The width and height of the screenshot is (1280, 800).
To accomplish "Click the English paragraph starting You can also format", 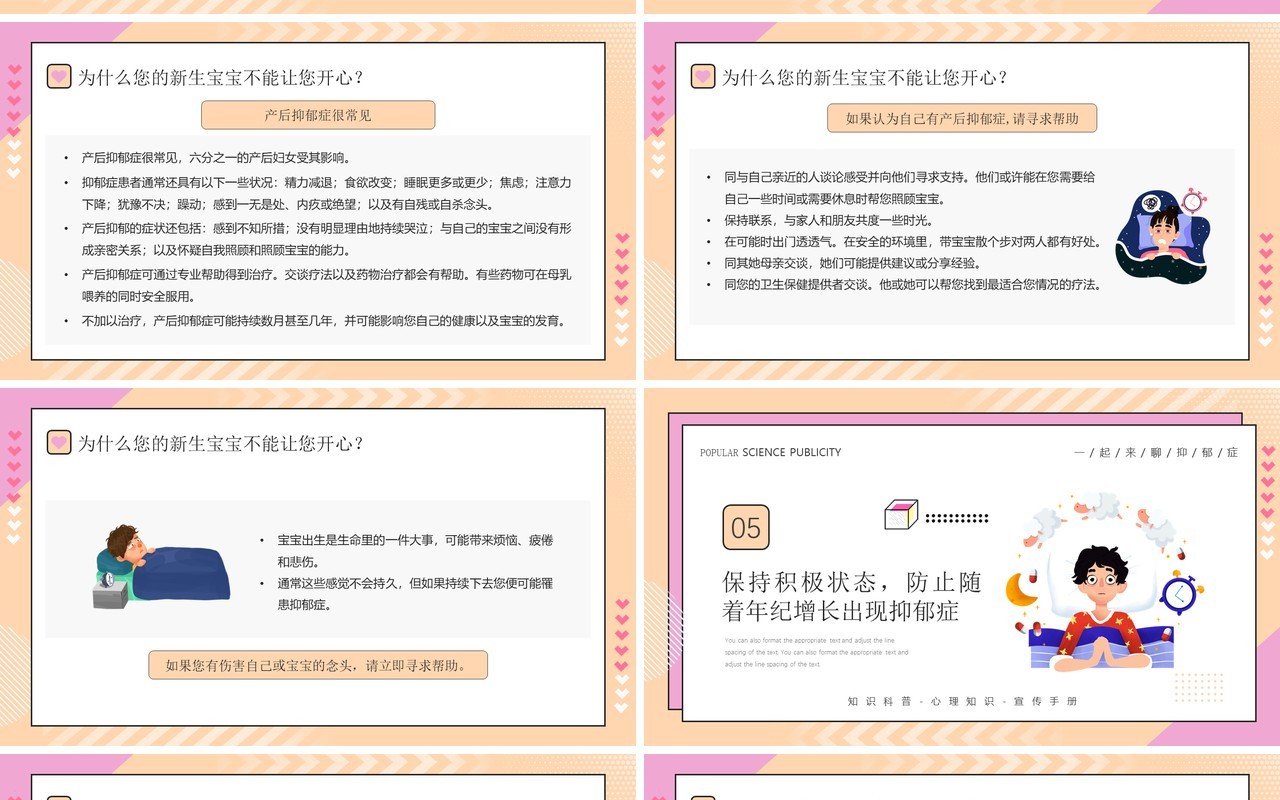I will click(817, 652).
